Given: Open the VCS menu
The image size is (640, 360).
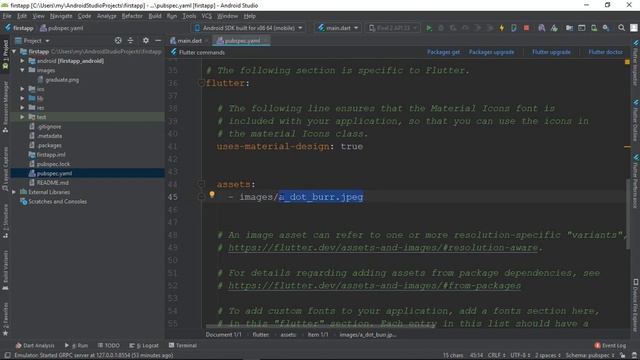Looking at the screenshot, I should click(x=207, y=16).
